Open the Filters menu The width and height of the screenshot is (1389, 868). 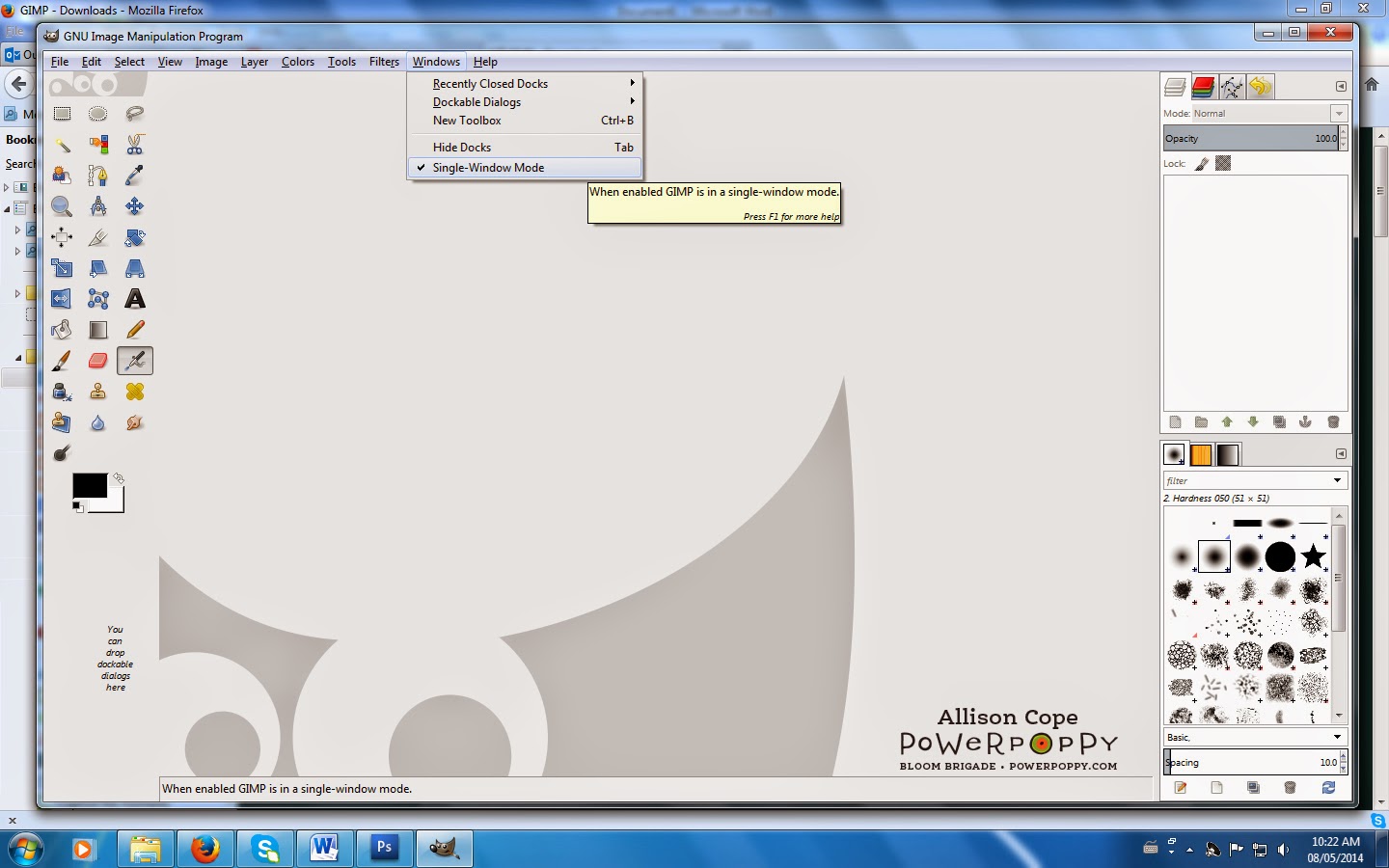point(384,62)
